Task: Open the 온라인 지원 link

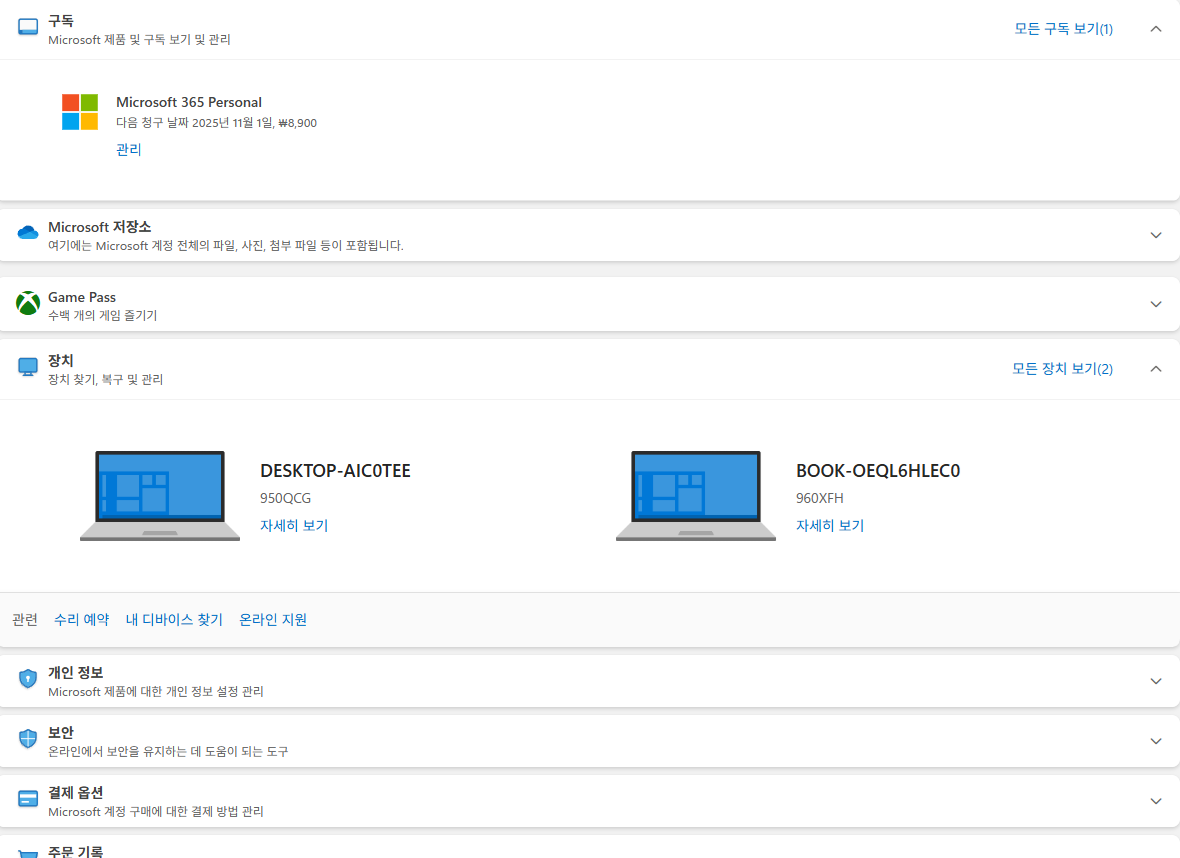Action: point(272,619)
